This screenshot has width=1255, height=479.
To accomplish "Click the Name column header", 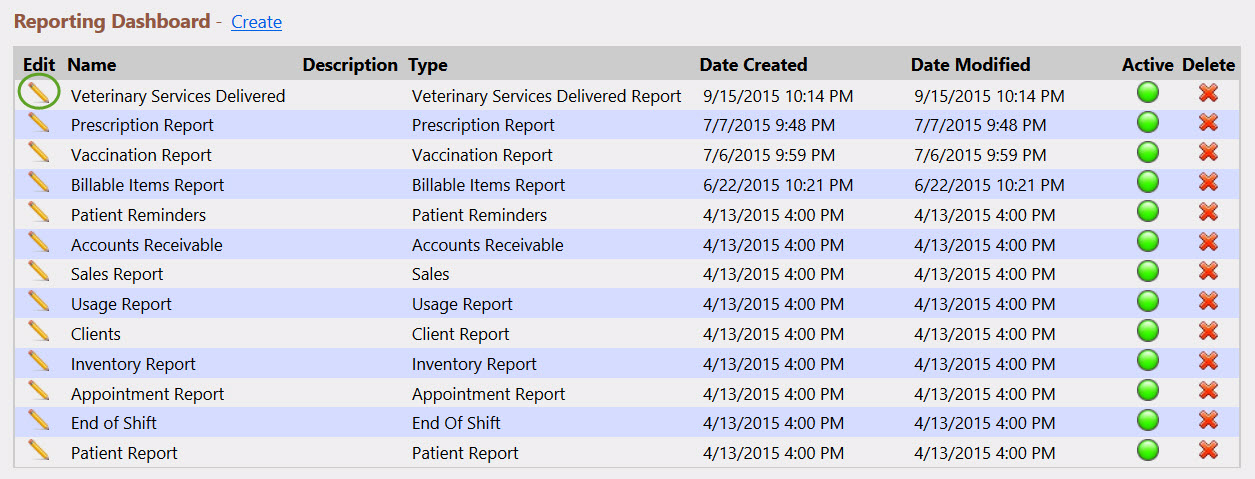I will 92,65.
